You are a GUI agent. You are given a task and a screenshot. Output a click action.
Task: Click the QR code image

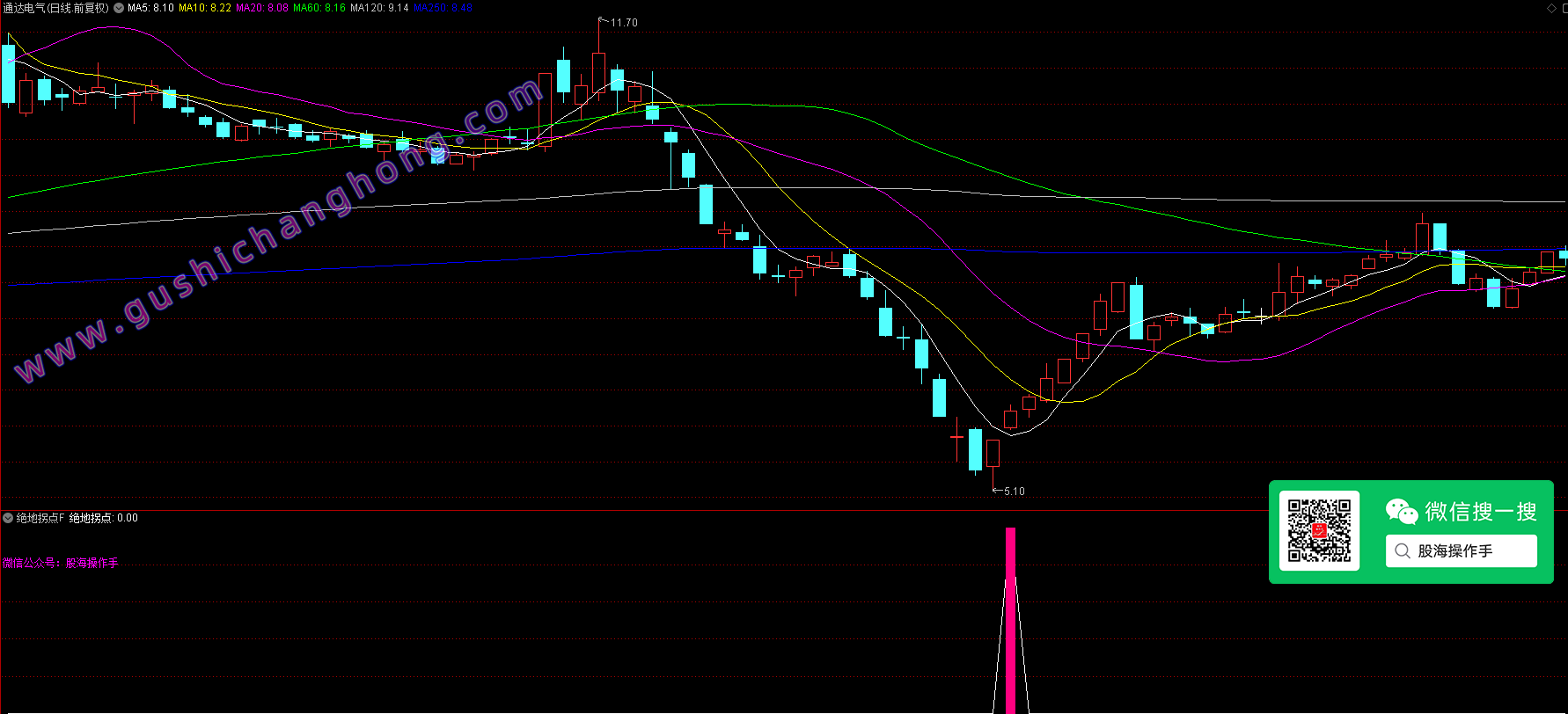tap(1319, 530)
